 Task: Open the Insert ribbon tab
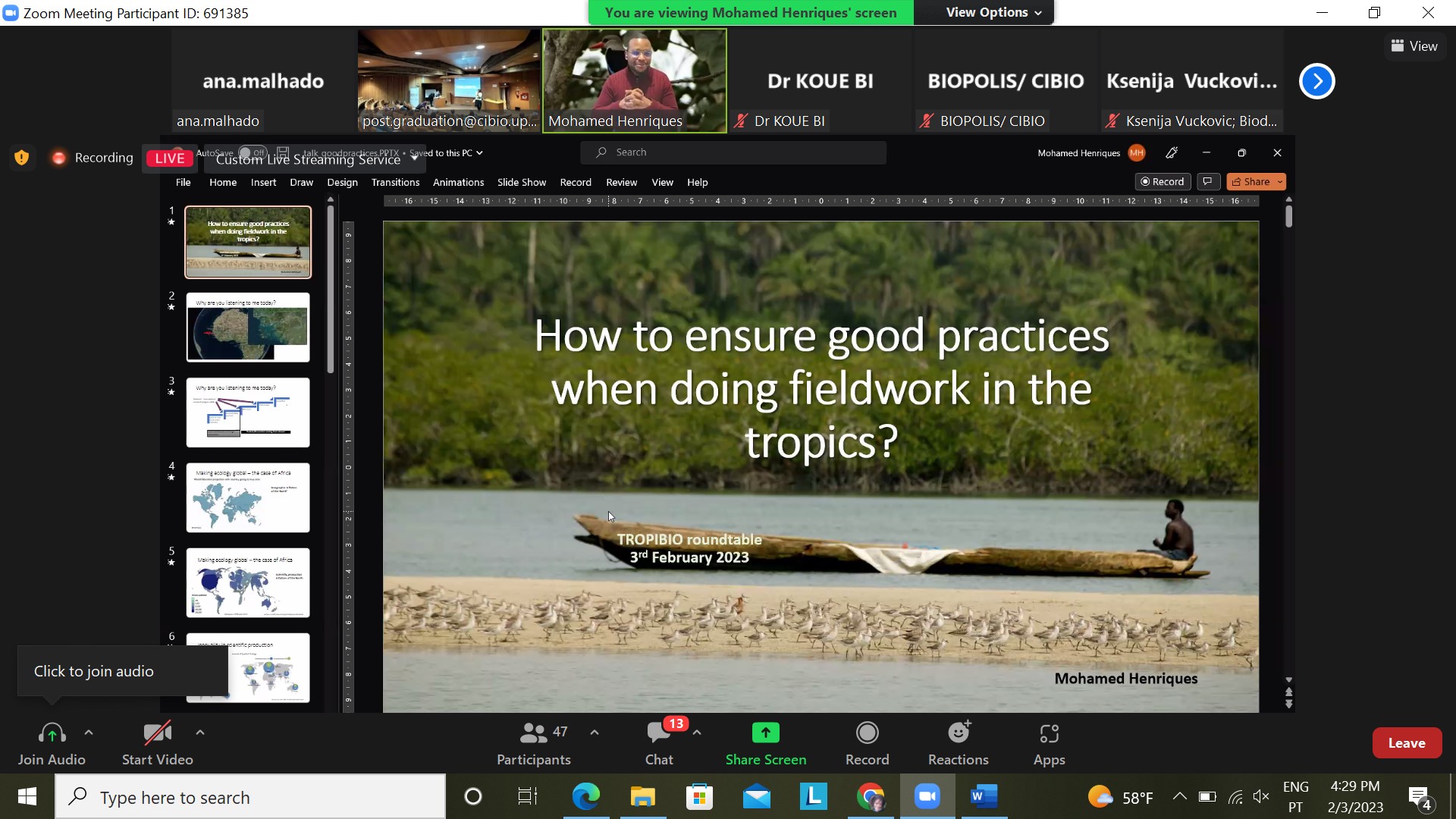[x=263, y=183]
